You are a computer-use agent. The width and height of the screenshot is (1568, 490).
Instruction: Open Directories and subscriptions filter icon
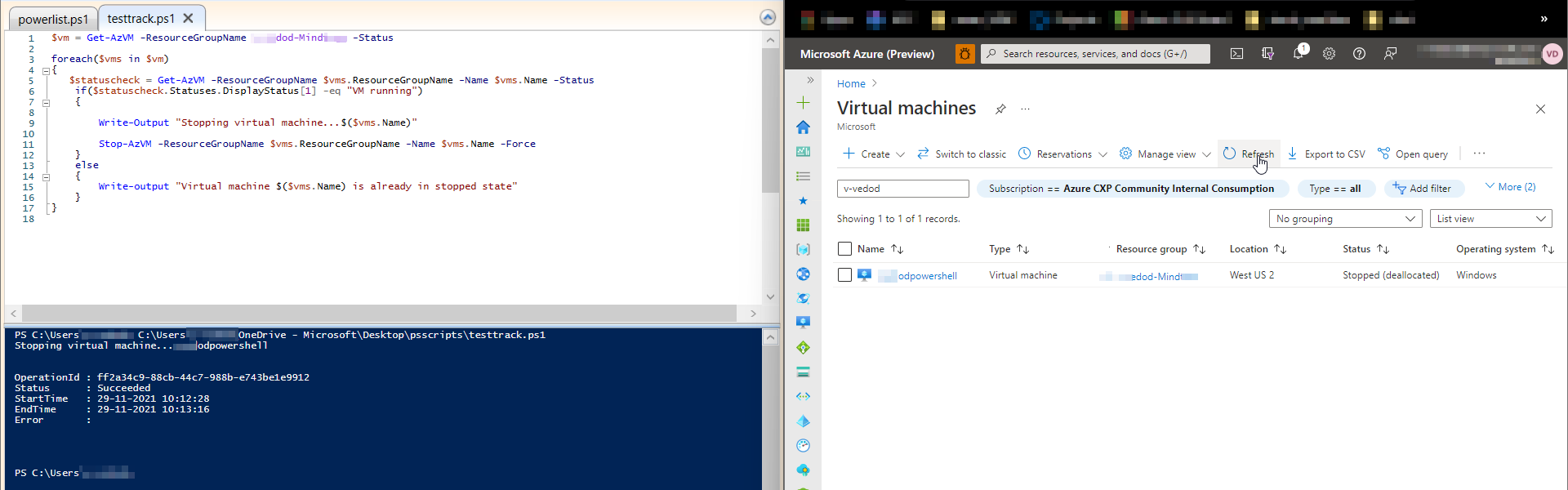pos(1267,54)
